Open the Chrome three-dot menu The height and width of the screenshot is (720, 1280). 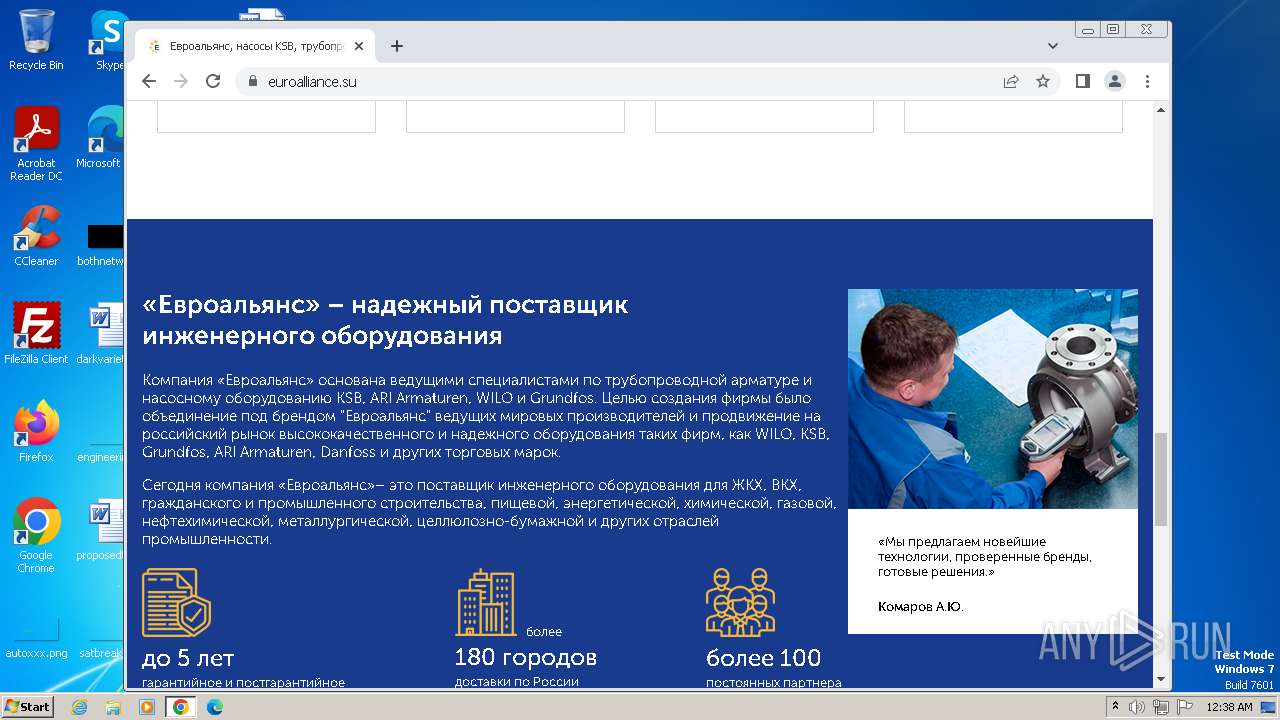coord(1147,82)
